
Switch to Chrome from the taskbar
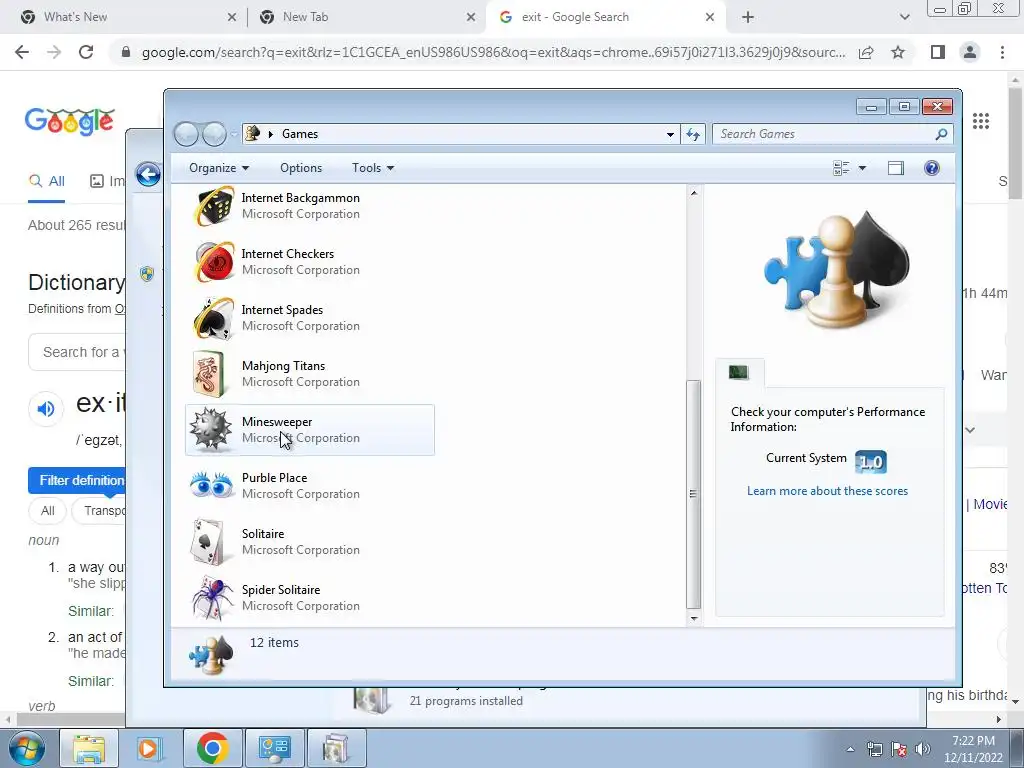(x=212, y=748)
